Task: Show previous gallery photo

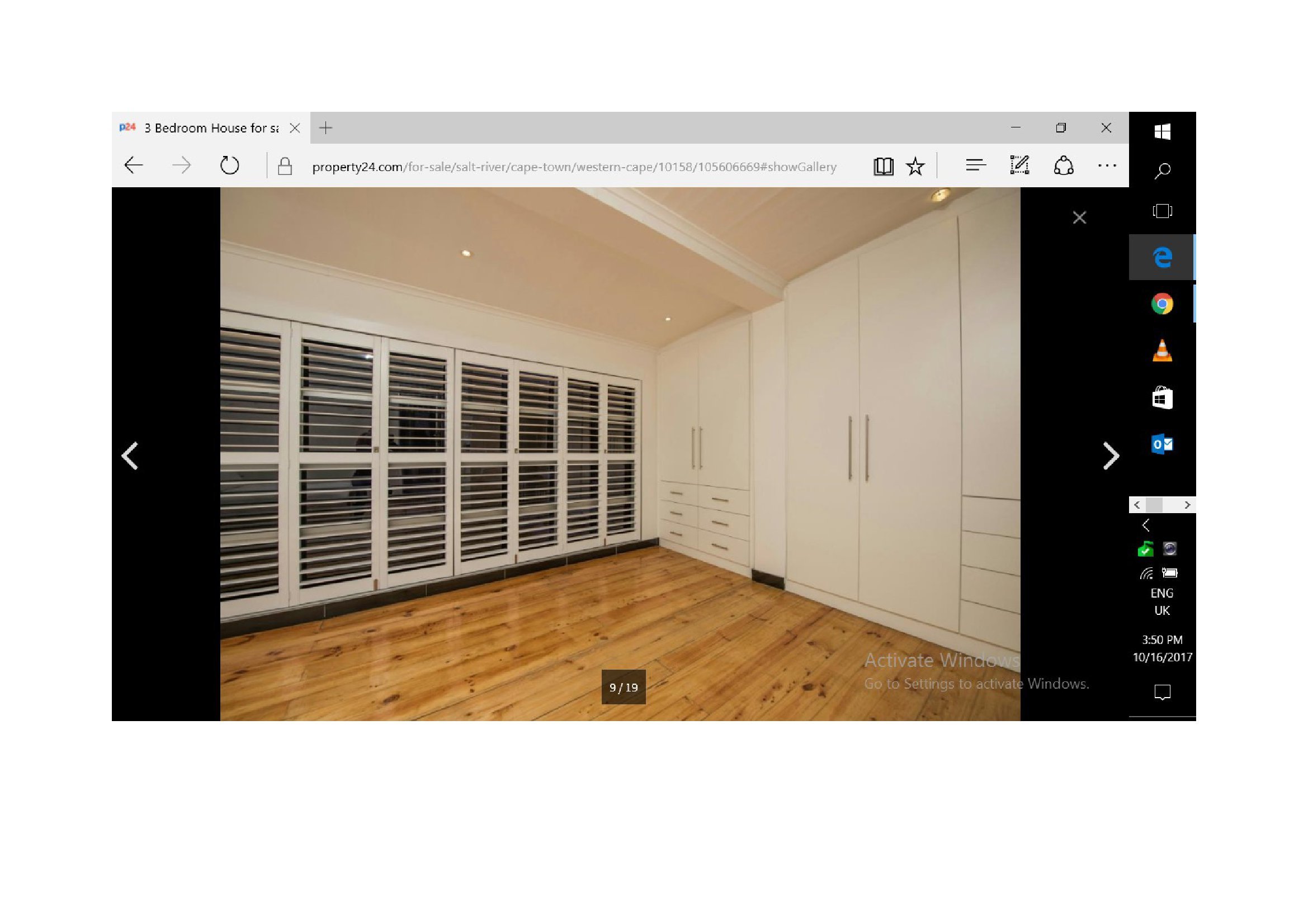Action: 130,456
